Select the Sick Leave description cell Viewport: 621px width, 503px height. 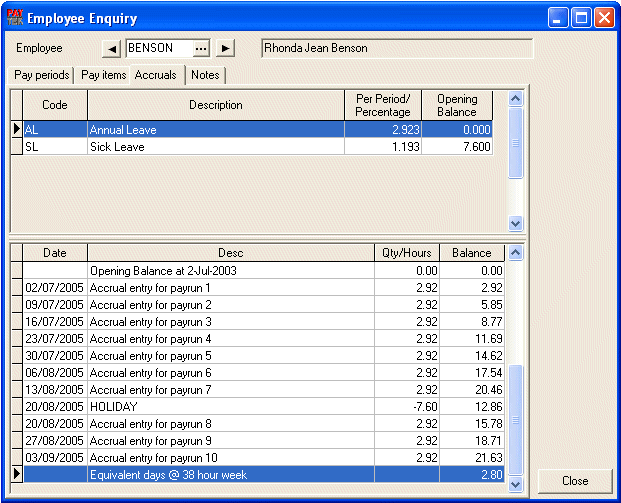(216, 147)
